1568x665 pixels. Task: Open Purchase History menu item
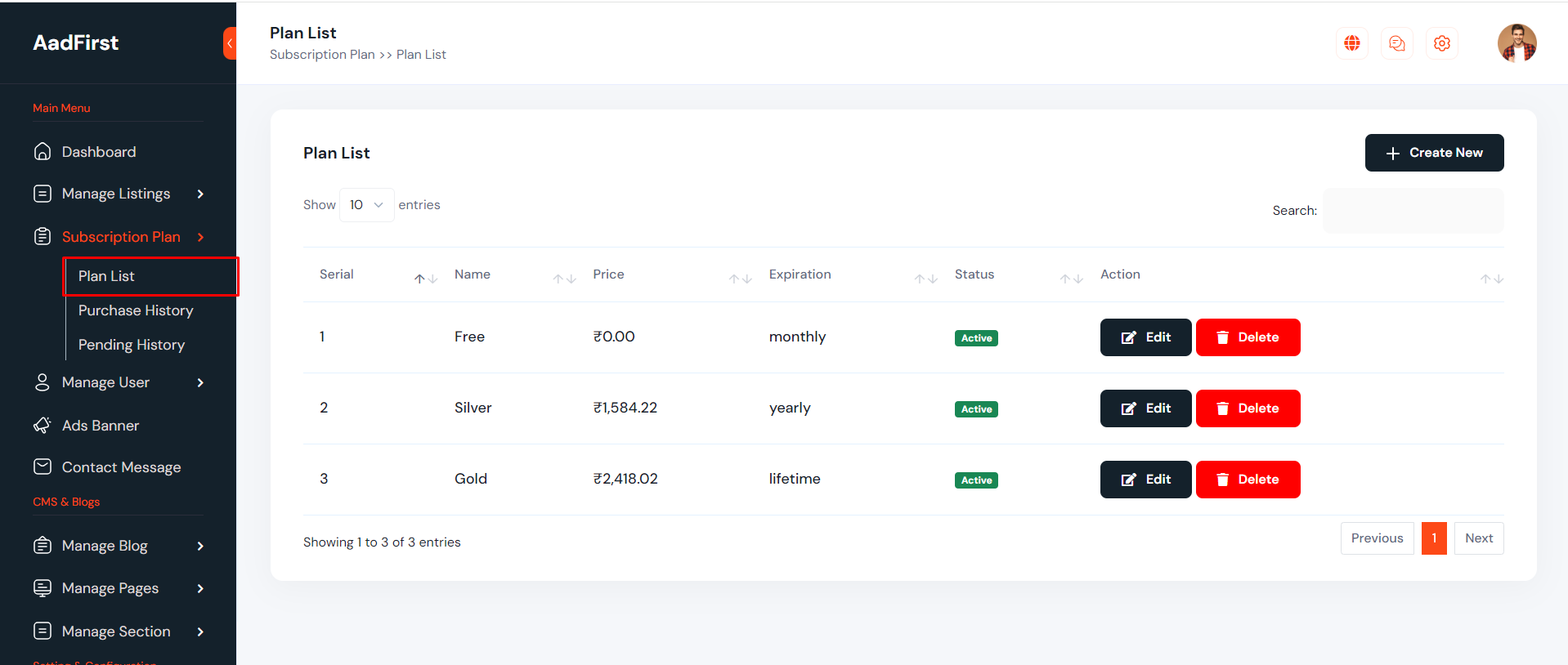pos(136,310)
